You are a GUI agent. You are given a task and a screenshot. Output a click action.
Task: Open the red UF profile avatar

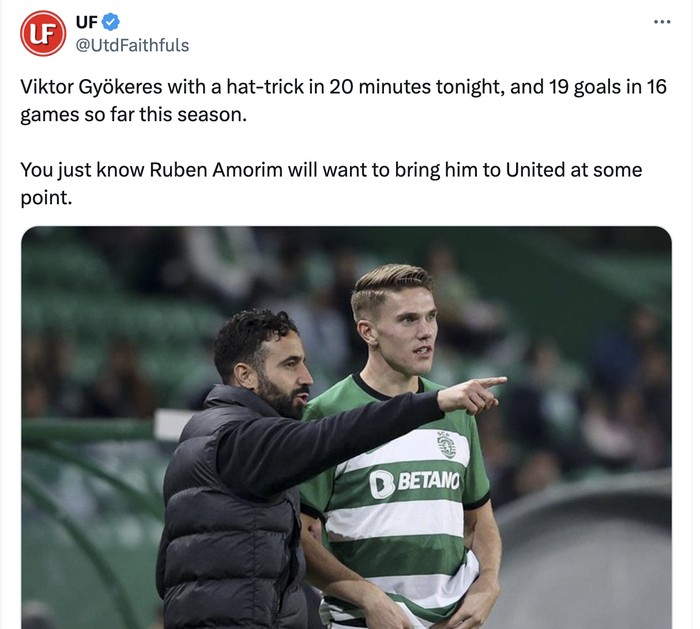[x=43, y=33]
